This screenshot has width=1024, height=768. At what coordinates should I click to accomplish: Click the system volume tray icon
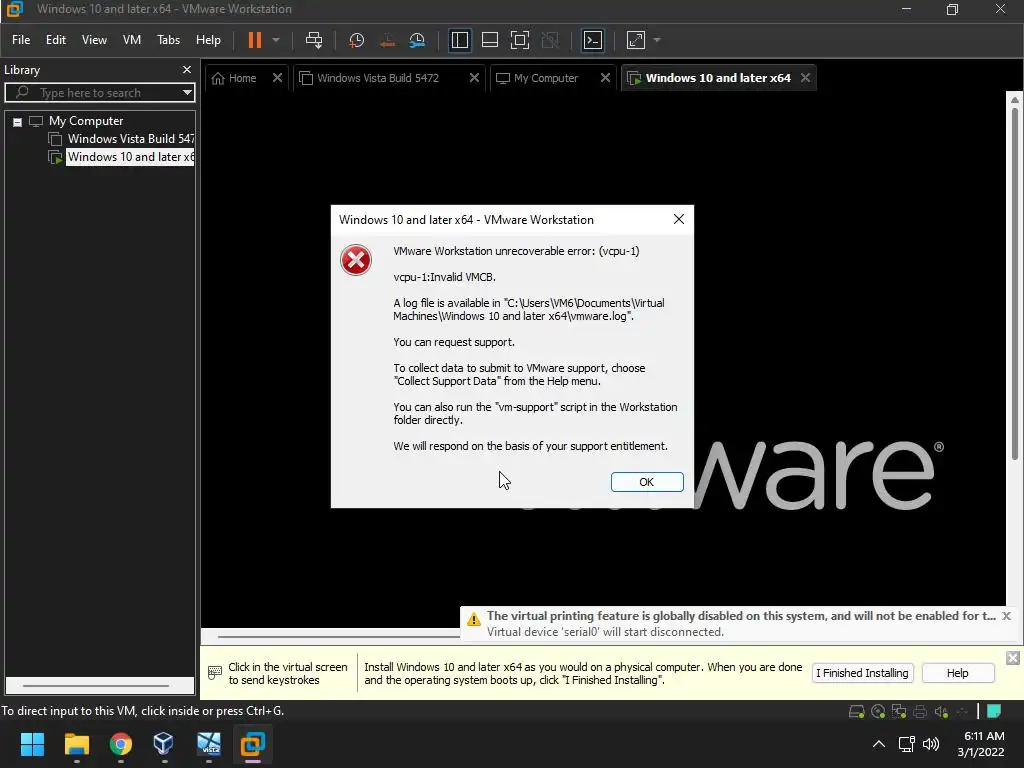point(931,744)
